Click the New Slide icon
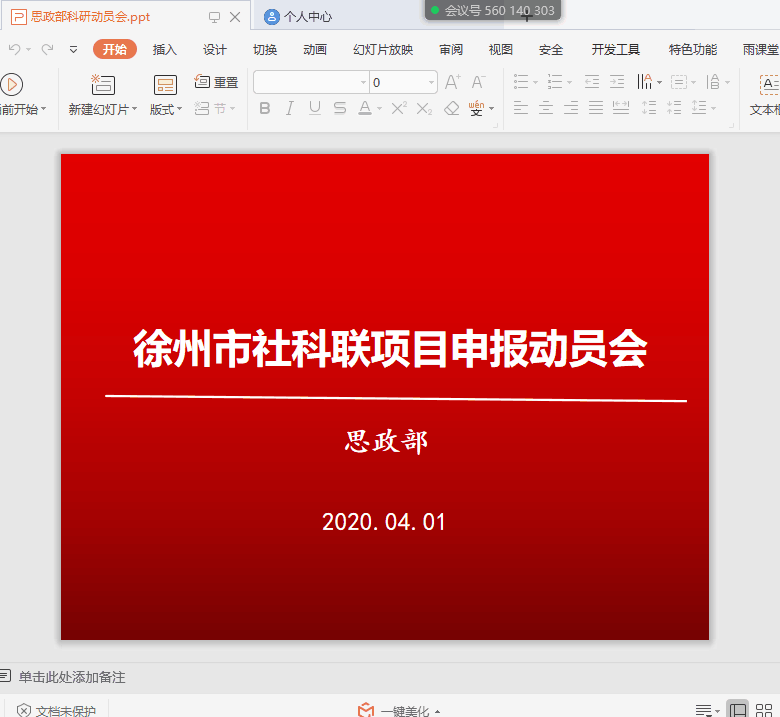Image resolution: width=780 pixels, height=717 pixels. [102, 85]
